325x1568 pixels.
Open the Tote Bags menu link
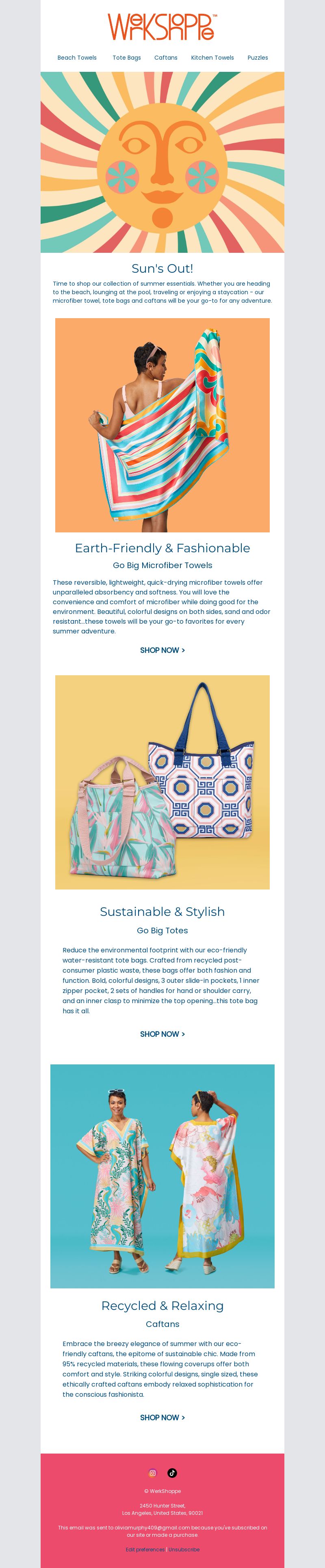click(x=127, y=58)
